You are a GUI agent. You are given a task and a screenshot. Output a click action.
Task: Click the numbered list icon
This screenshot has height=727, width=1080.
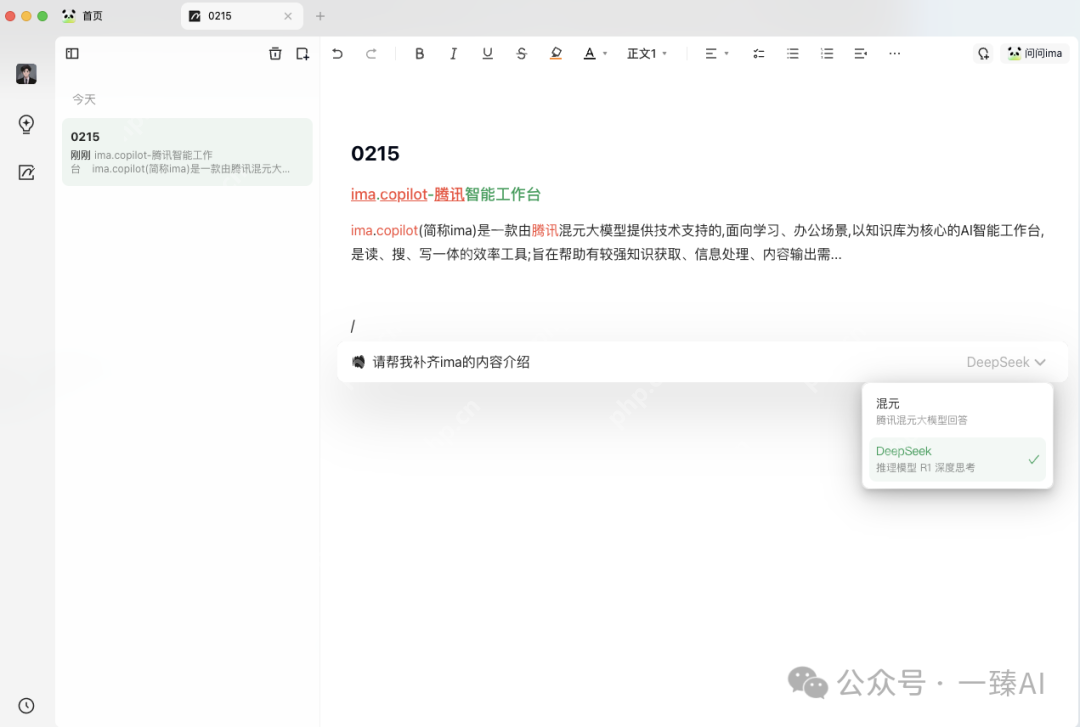826,53
